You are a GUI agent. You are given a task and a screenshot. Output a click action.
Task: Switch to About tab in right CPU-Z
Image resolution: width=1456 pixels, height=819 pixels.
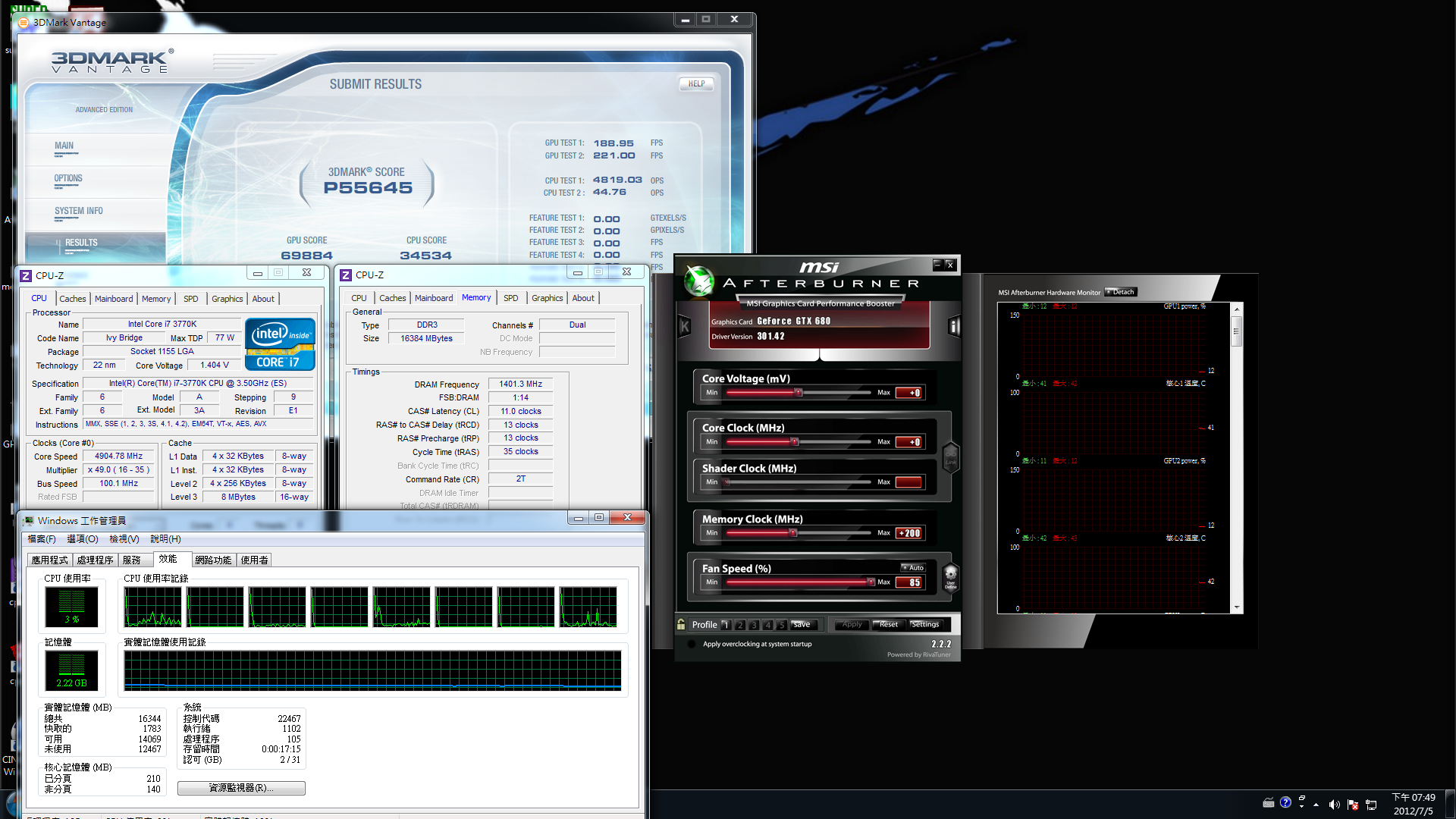click(x=583, y=298)
